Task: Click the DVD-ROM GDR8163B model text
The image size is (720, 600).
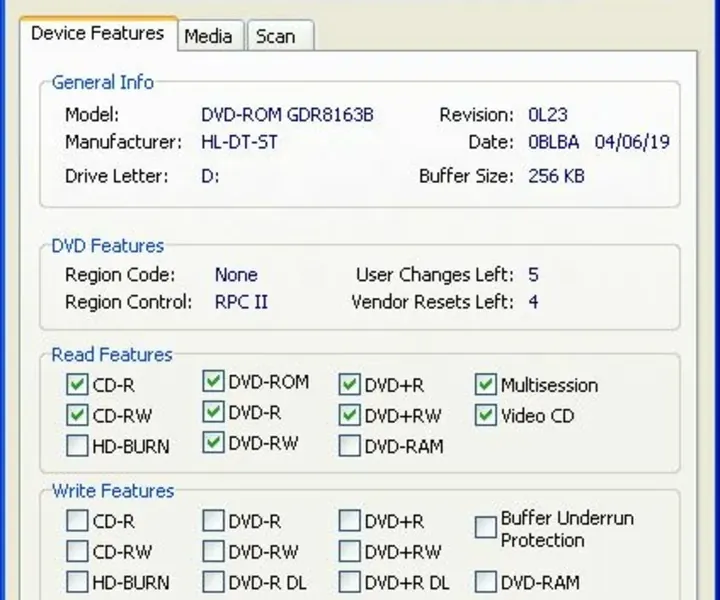Action: pos(287,115)
